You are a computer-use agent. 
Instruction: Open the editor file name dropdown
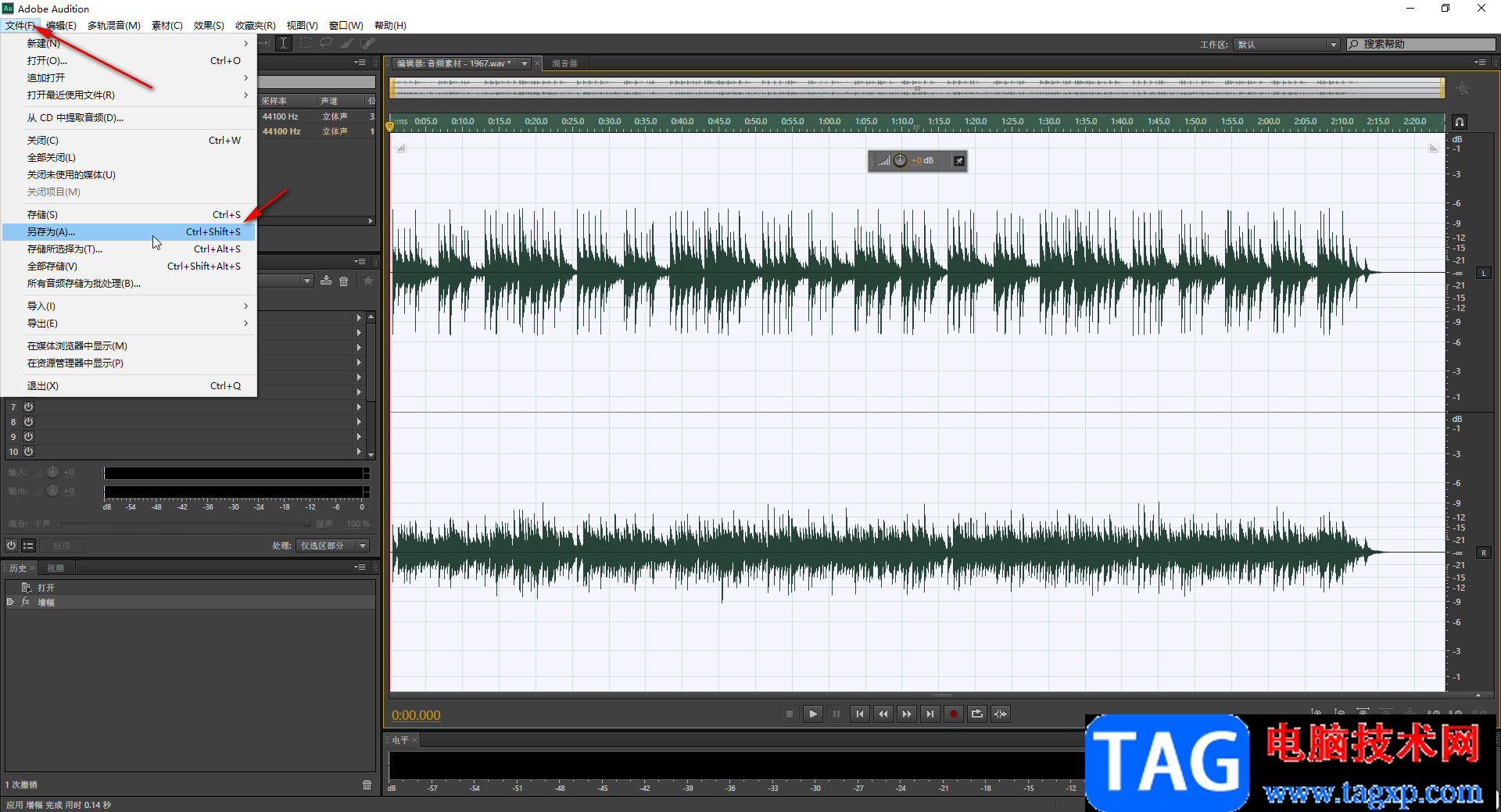(525, 63)
